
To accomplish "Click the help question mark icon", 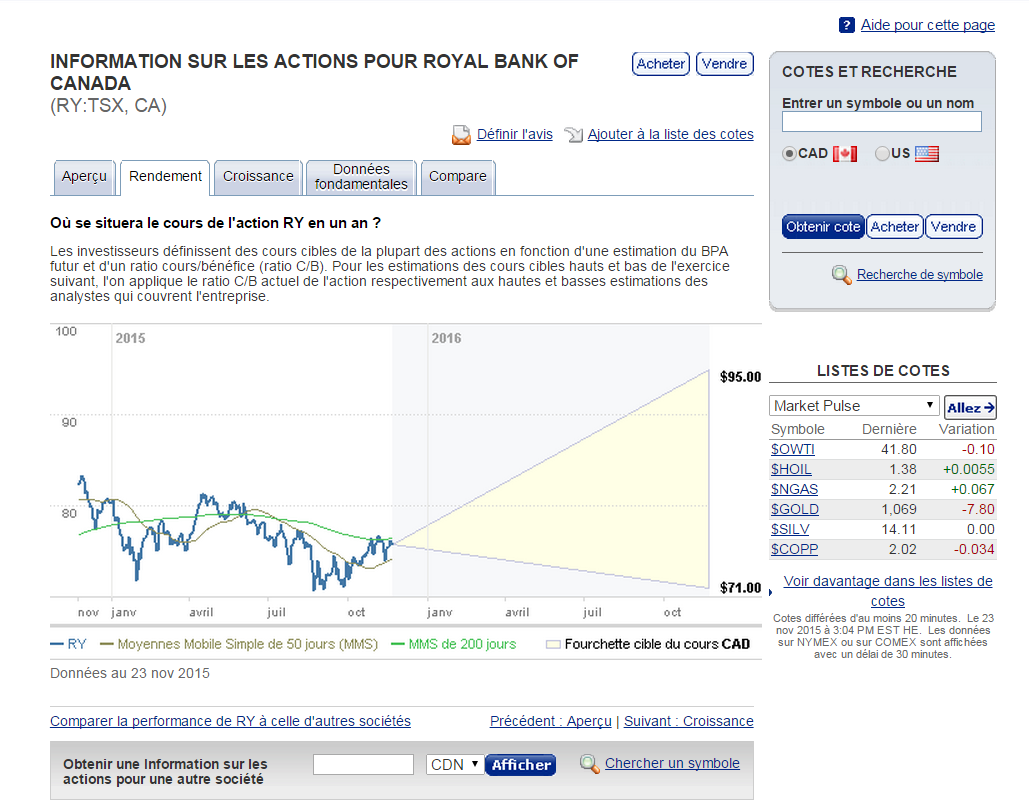I will (847, 25).
